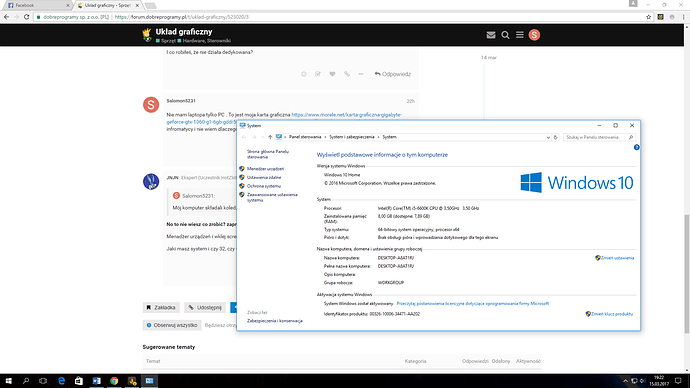Screen dimensions: 690x388
Task: Show more post actions ellipsis icon
Action: 361,74
